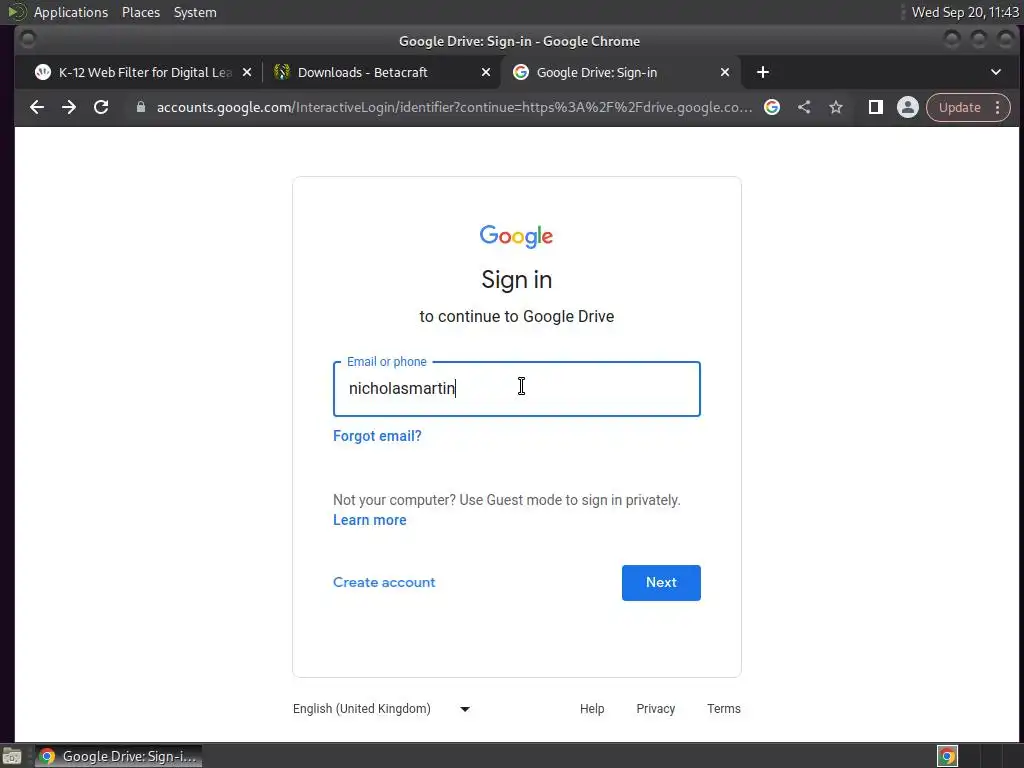The image size is (1024, 768).
Task: Close the Downloads - Betacraft tab
Action: [486, 72]
